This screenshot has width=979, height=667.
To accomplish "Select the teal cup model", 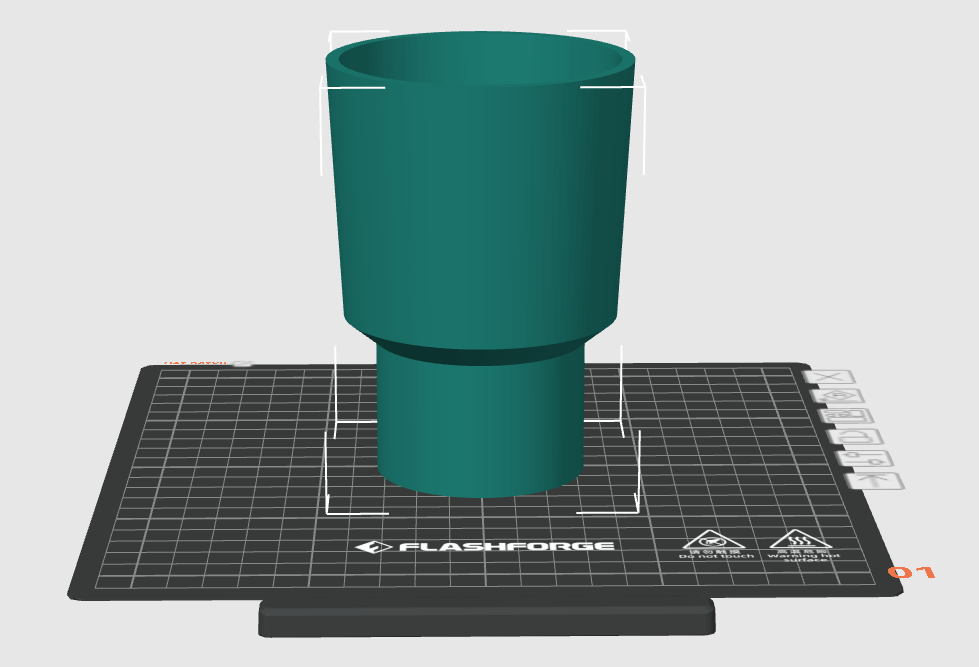I will tap(480, 262).
